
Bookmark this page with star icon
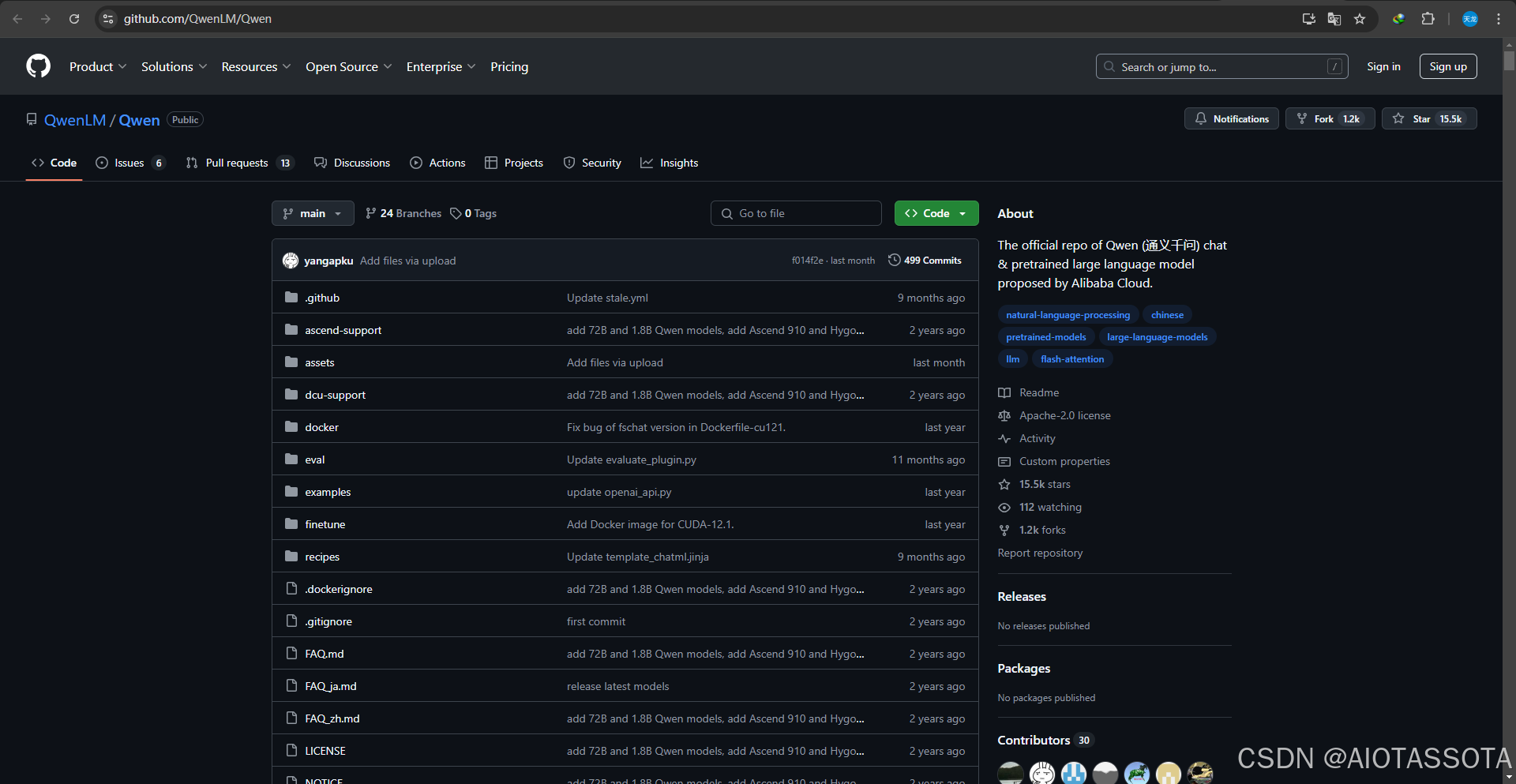1360,19
